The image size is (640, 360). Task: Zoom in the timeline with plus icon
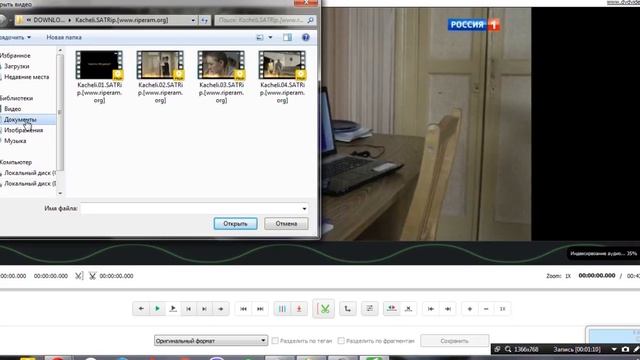(470, 309)
